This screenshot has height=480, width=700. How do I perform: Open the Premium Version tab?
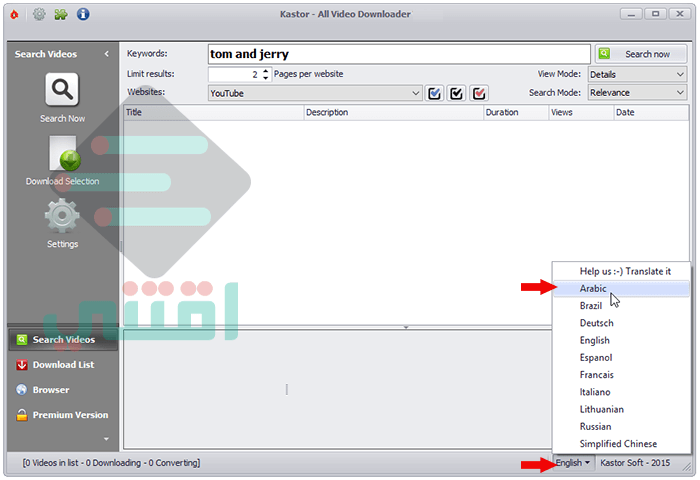(x=63, y=415)
